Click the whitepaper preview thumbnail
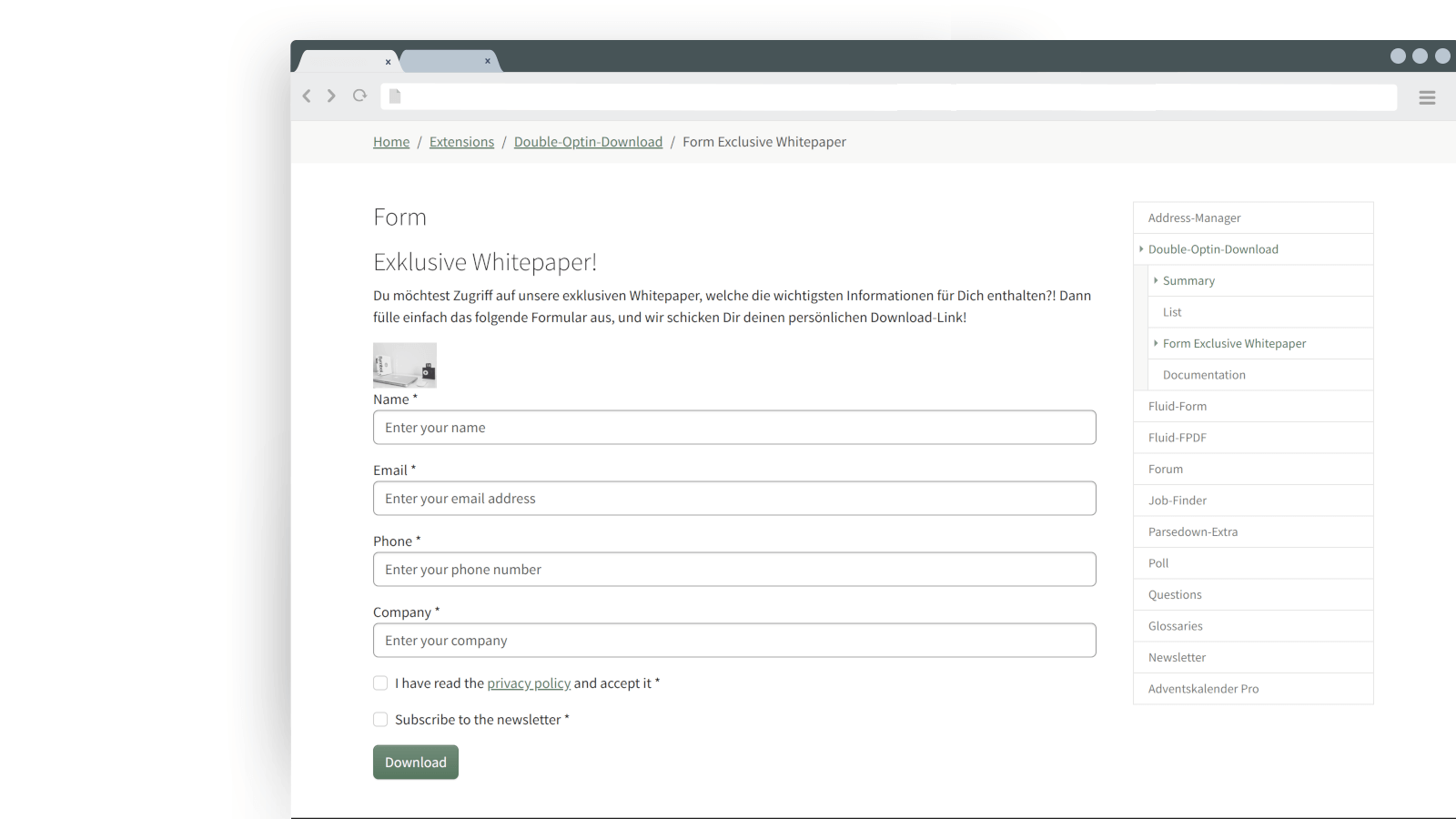Viewport: 1456px width, 819px height. [x=405, y=365]
